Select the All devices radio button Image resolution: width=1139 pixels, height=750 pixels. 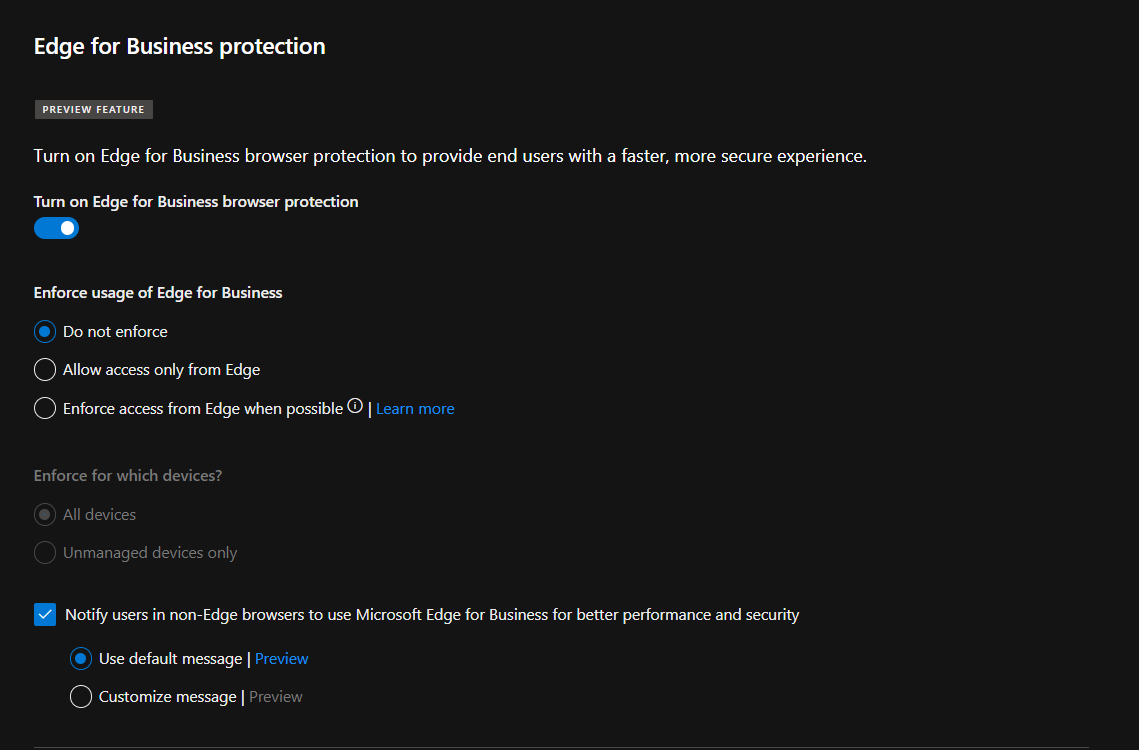(45, 515)
